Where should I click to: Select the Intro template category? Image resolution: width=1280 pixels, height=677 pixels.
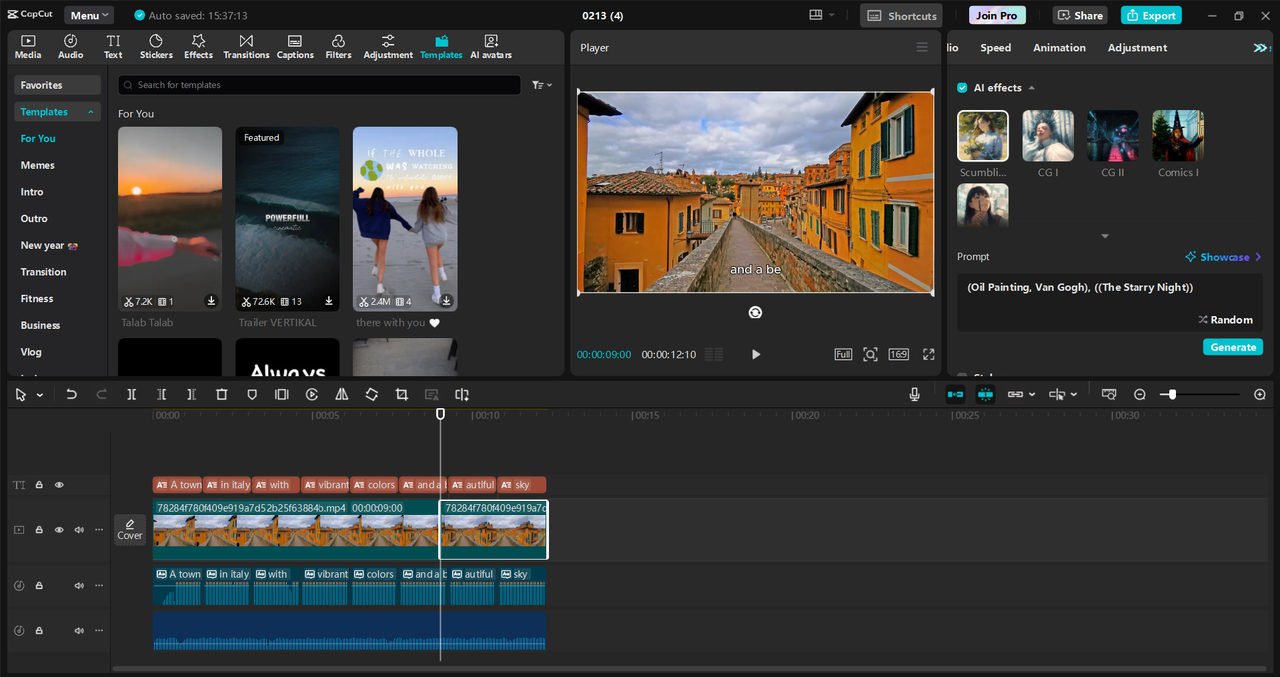pyautogui.click(x=32, y=192)
